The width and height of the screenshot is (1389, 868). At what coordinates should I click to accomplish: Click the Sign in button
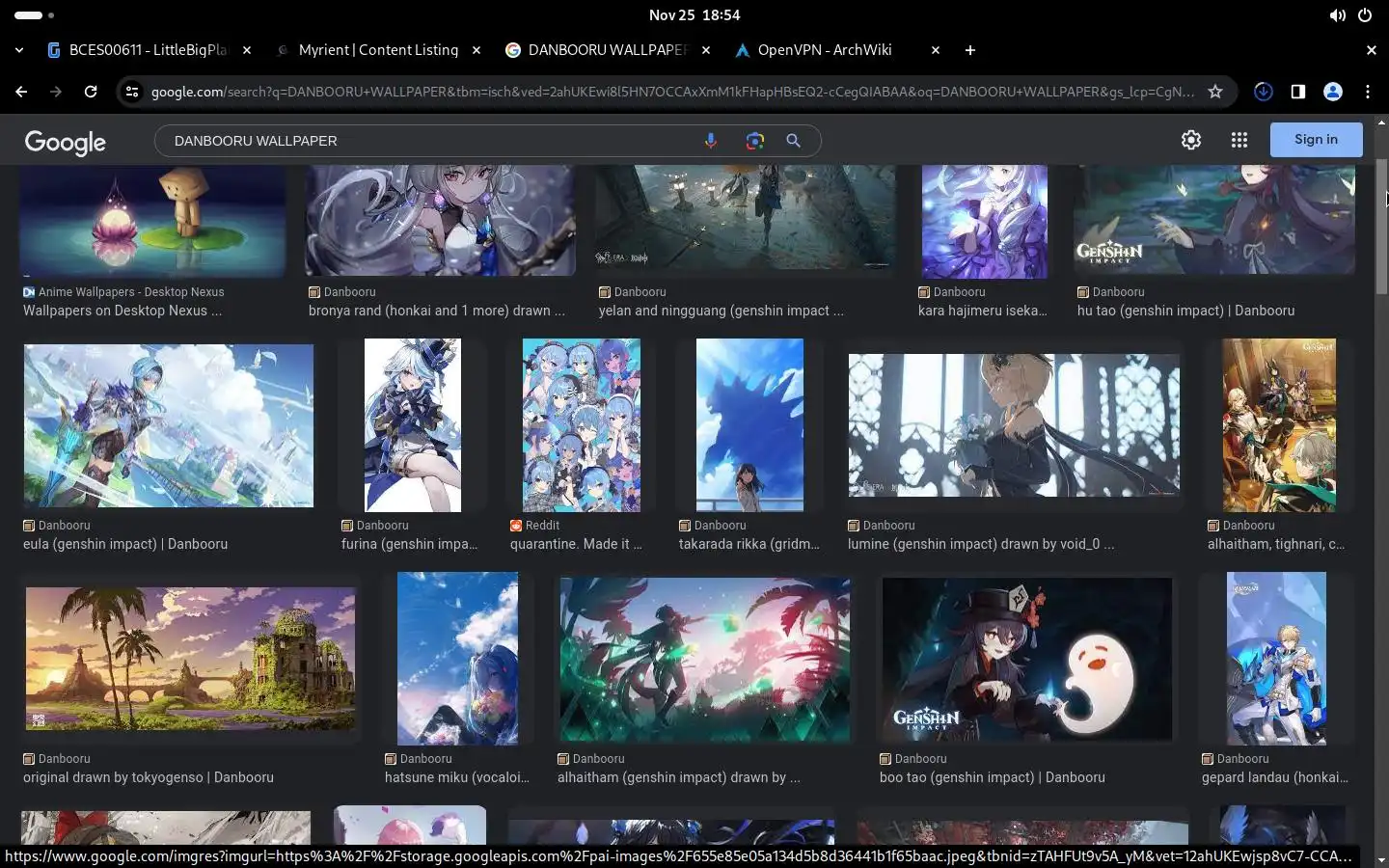pyautogui.click(x=1316, y=140)
